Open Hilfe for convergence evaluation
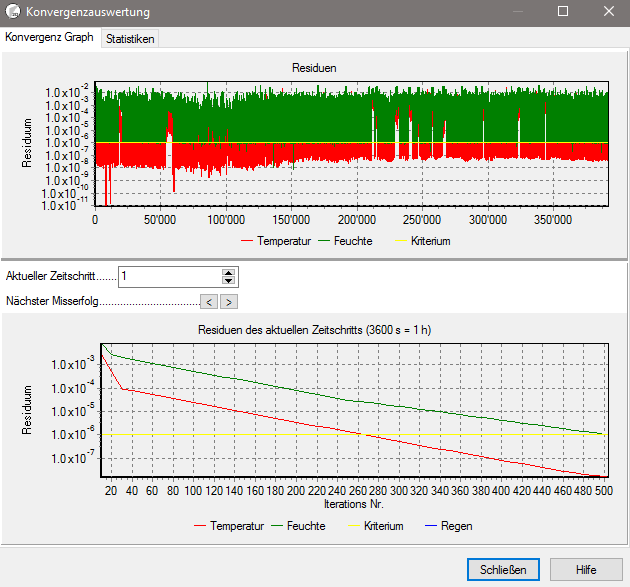The width and height of the screenshot is (630, 587). (x=586, y=568)
